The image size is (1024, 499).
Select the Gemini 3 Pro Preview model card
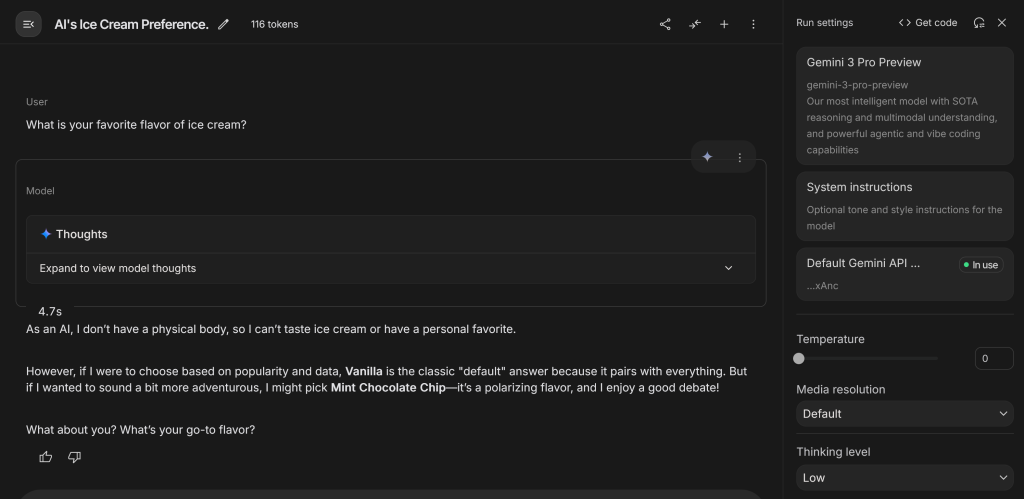point(905,105)
